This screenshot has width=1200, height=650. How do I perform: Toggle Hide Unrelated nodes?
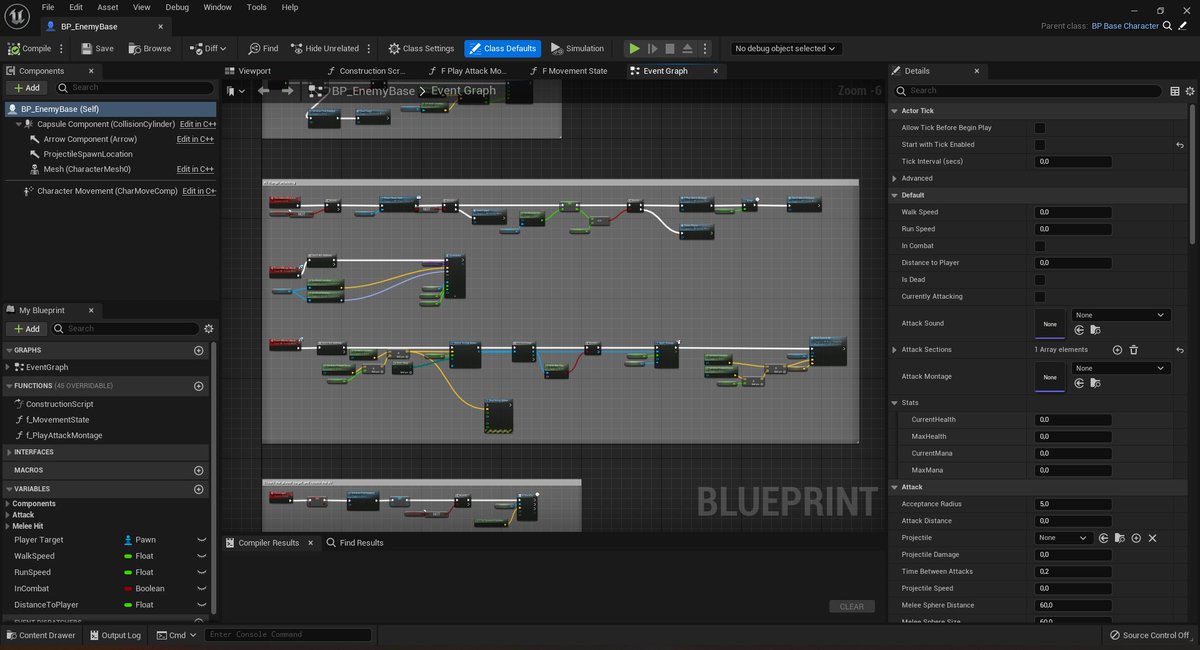pyautogui.click(x=324, y=48)
